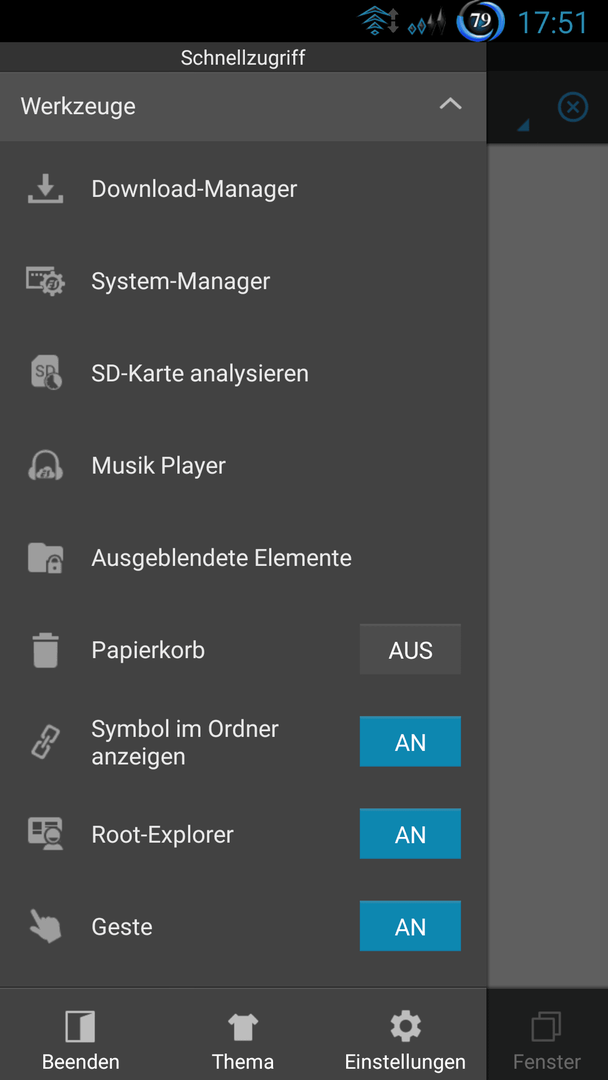
Task: Tap the battery 79 indicator
Action: (x=480, y=21)
